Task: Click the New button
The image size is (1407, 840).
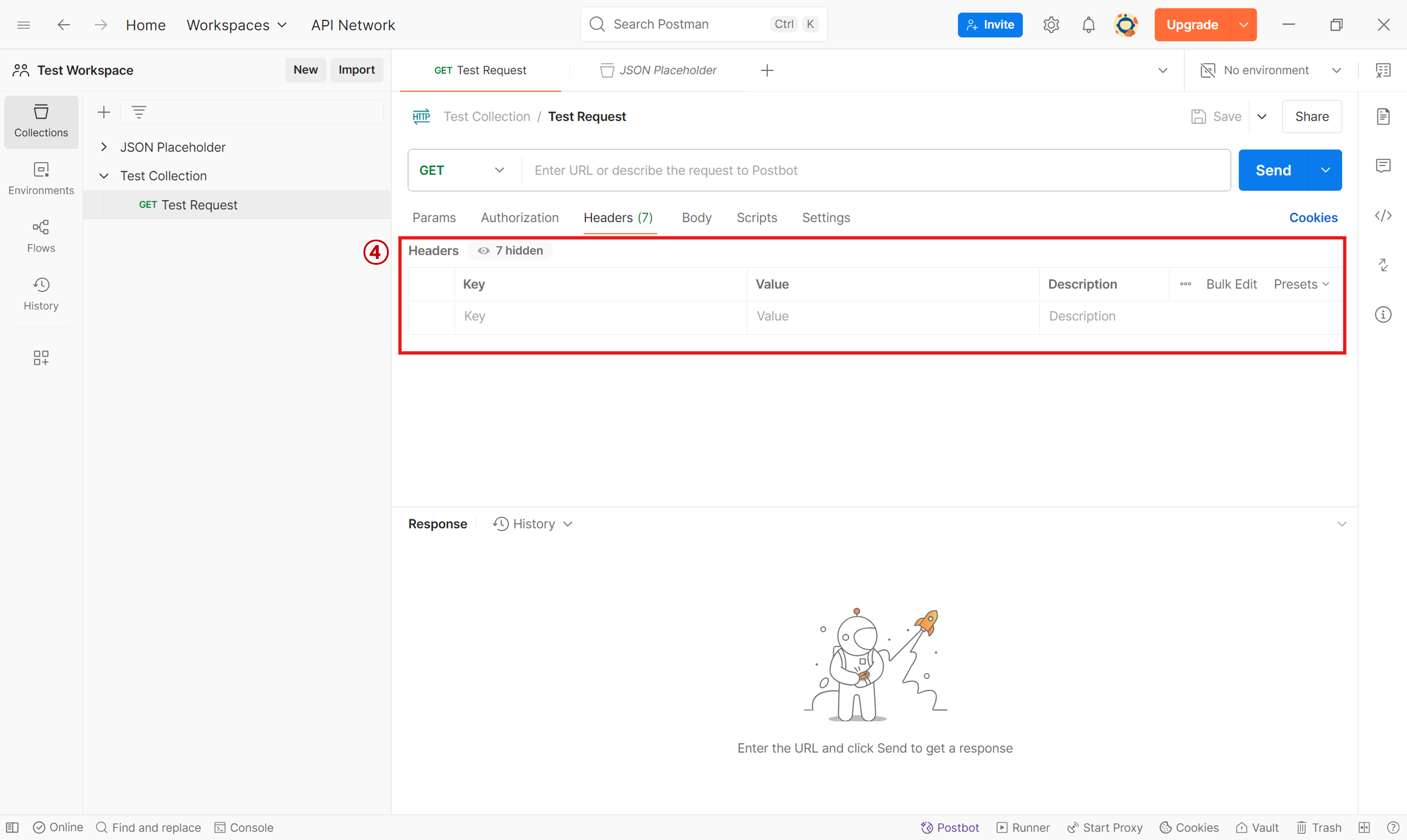Action: pyautogui.click(x=306, y=70)
